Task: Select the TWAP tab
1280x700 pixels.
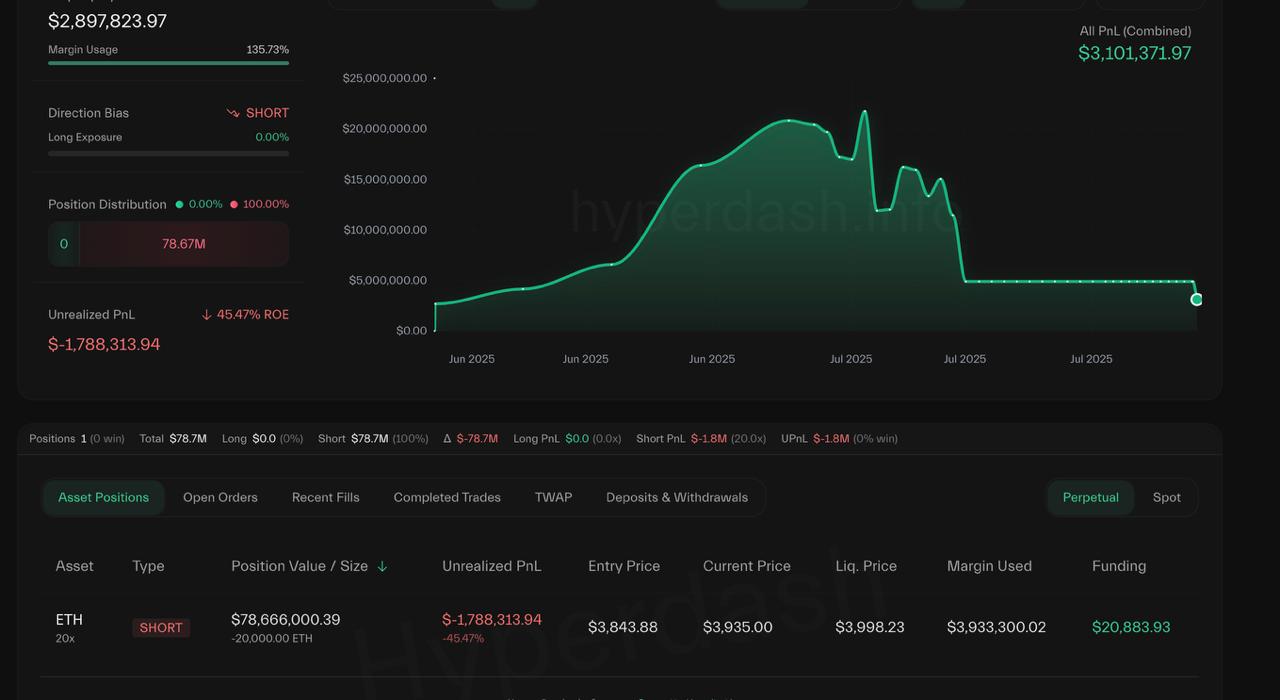Action: coord(553,497)
